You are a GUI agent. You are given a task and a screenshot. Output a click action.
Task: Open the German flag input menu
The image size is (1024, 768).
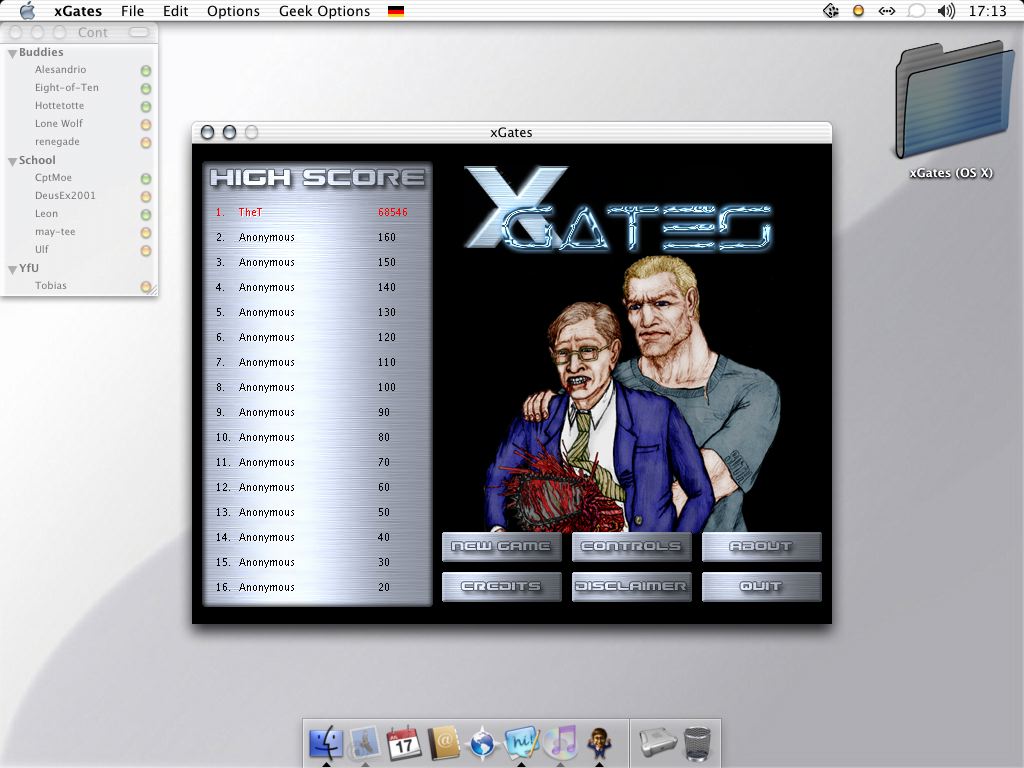point(396,11)
